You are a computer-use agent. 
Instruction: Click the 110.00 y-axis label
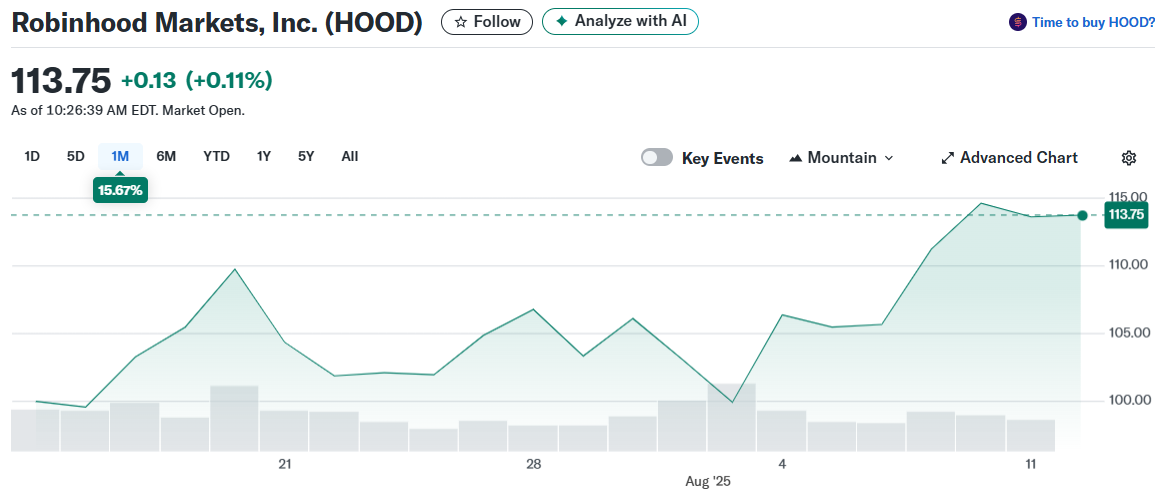pos(1126,264)
